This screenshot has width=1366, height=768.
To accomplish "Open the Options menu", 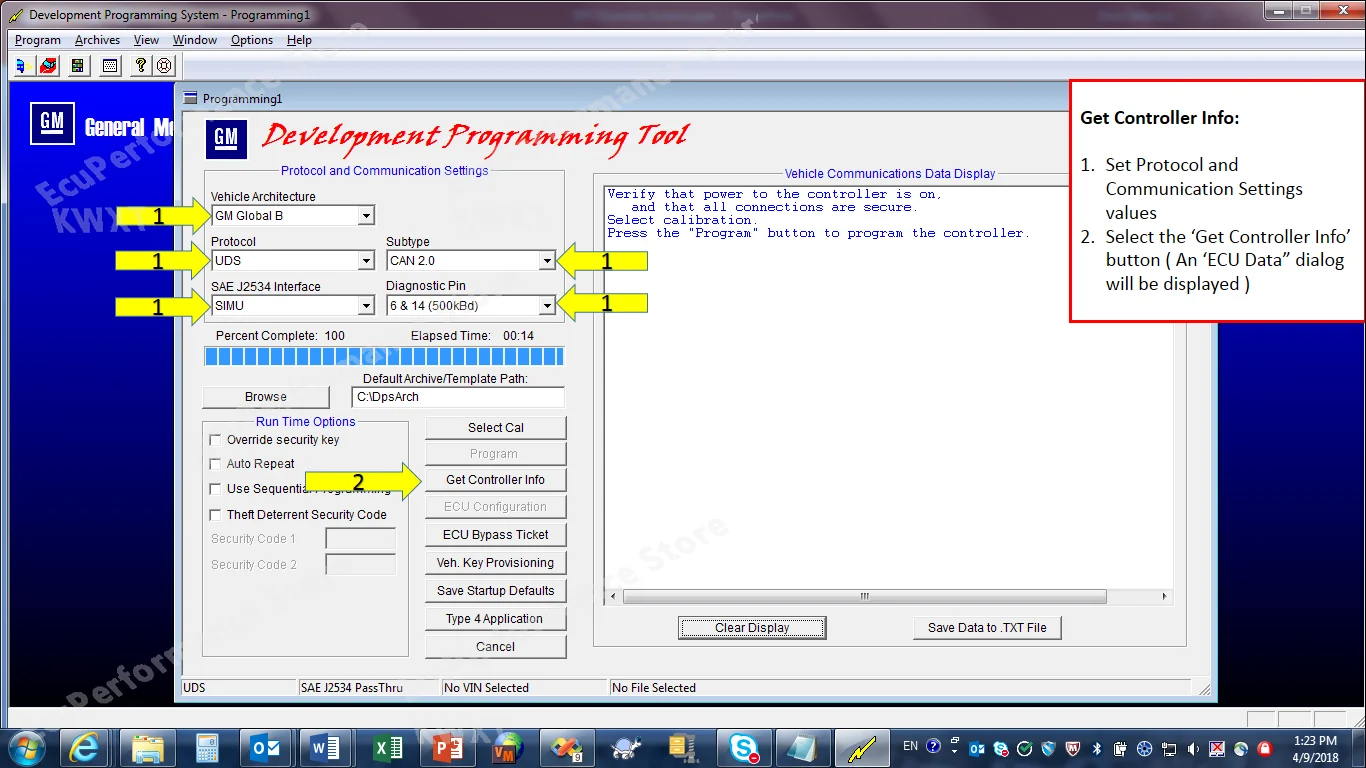I will pyautogui.click(x=252, y=40).
